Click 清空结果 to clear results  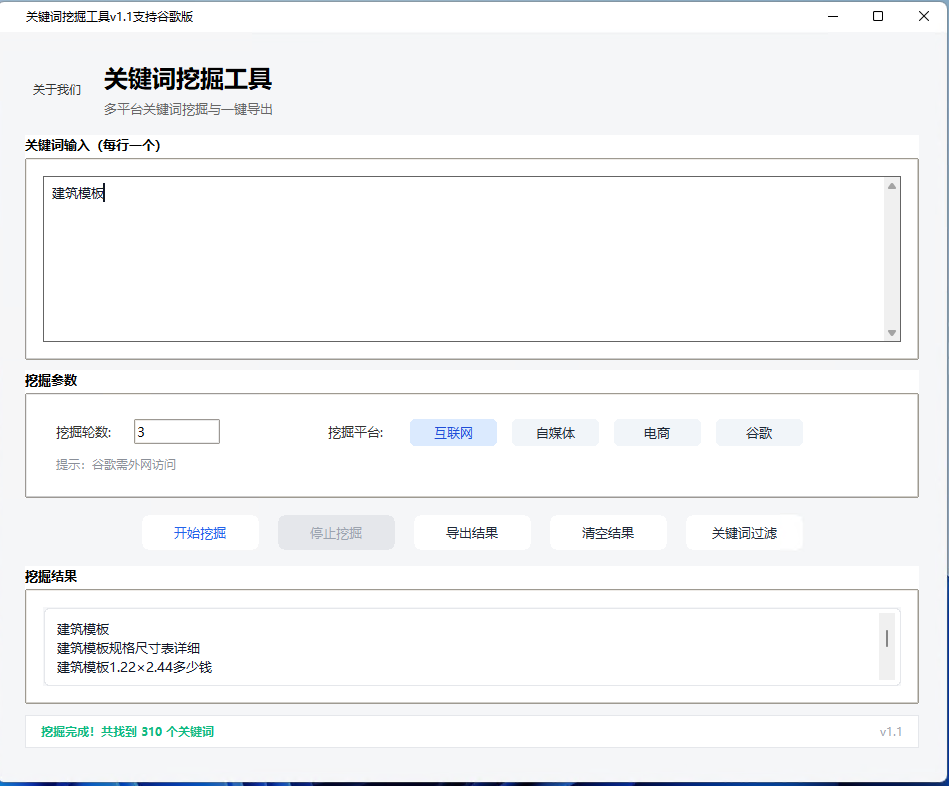click(x=608, y=533)
